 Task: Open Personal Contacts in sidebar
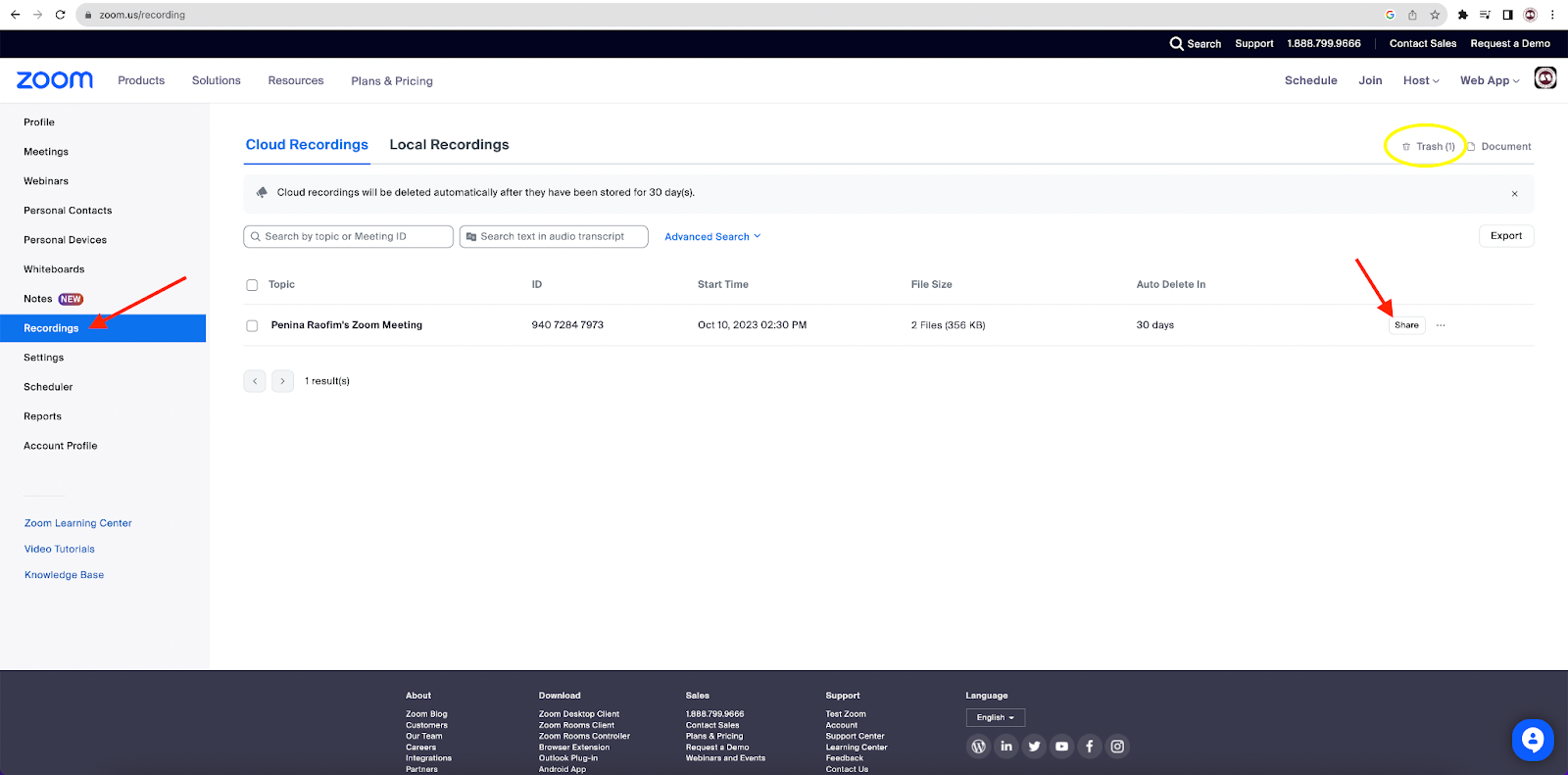pos(68,211)
